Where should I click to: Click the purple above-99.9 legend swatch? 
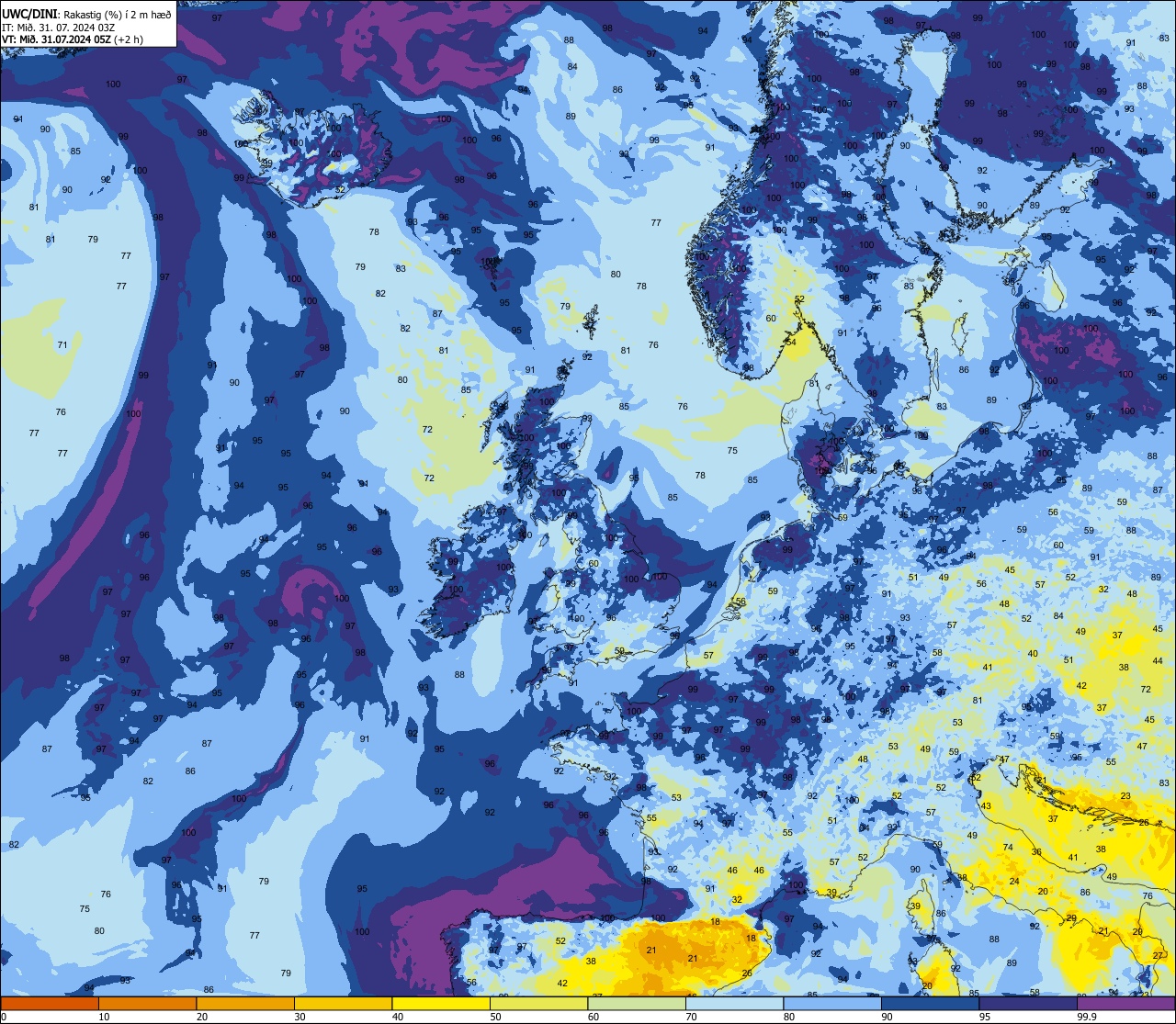tap(1126, 1003)
